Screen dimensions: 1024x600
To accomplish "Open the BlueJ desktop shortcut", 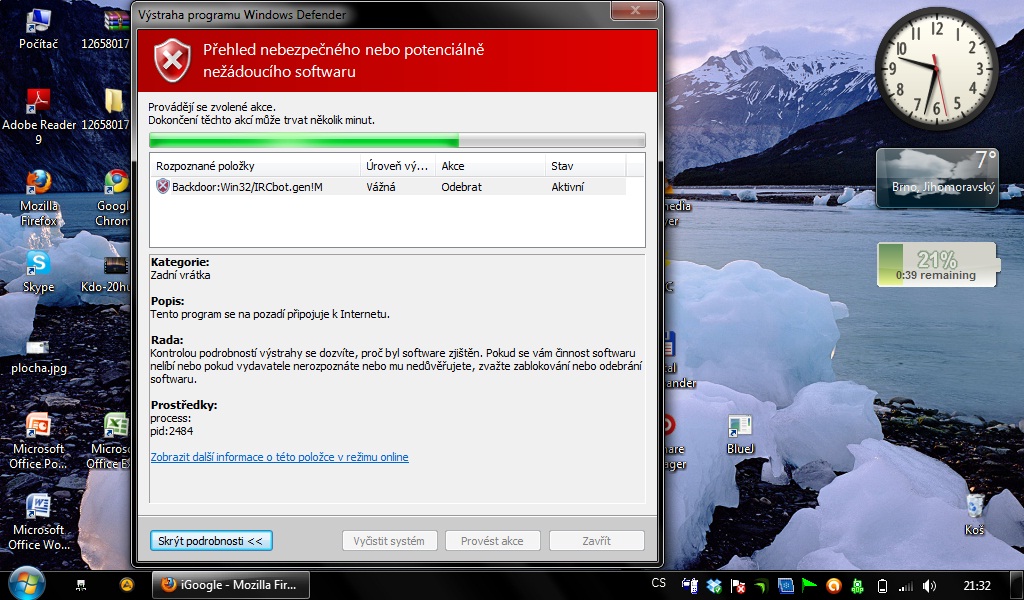I will [x=740, y=434].
